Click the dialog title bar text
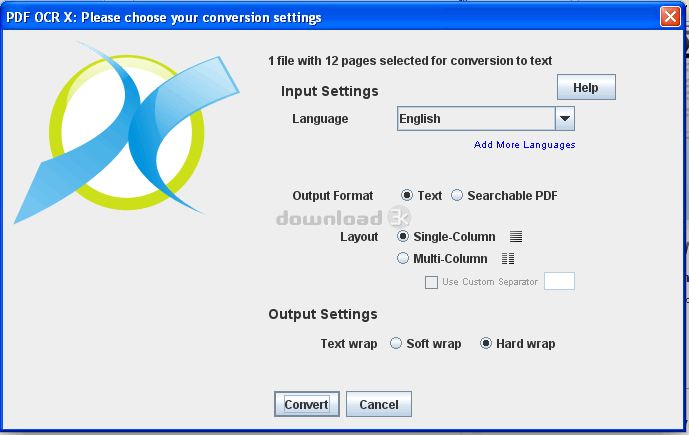The height and width of the screenshot is (435, 689). pyautogui.click(x=163, y=18)
